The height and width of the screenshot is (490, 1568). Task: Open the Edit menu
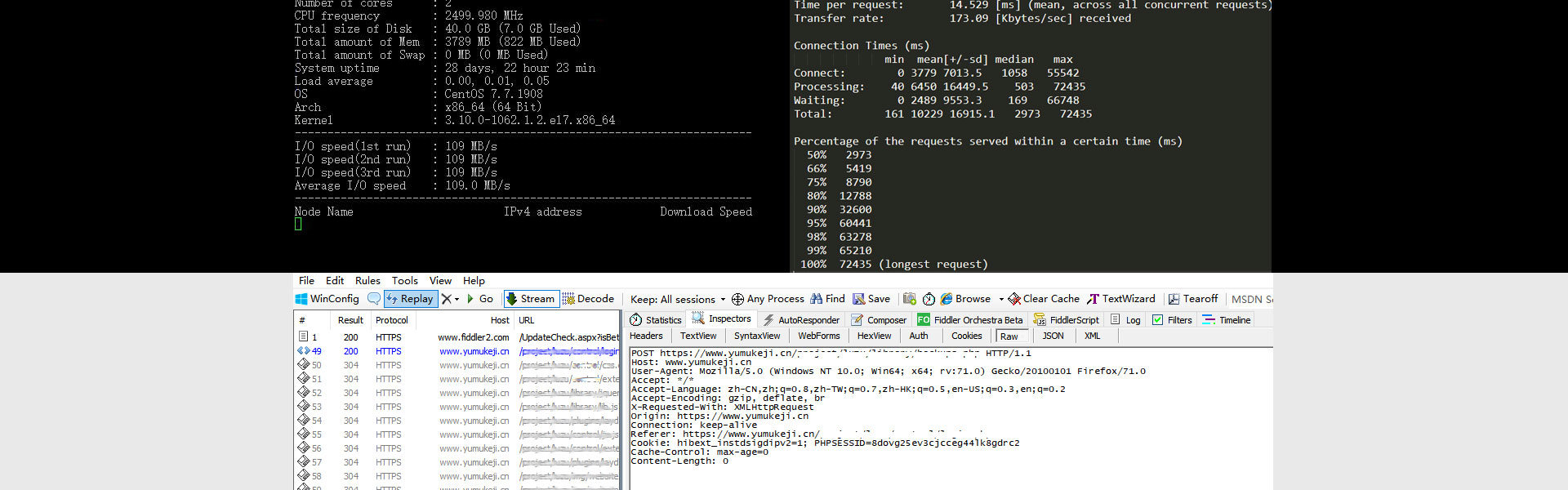point(335,280)
